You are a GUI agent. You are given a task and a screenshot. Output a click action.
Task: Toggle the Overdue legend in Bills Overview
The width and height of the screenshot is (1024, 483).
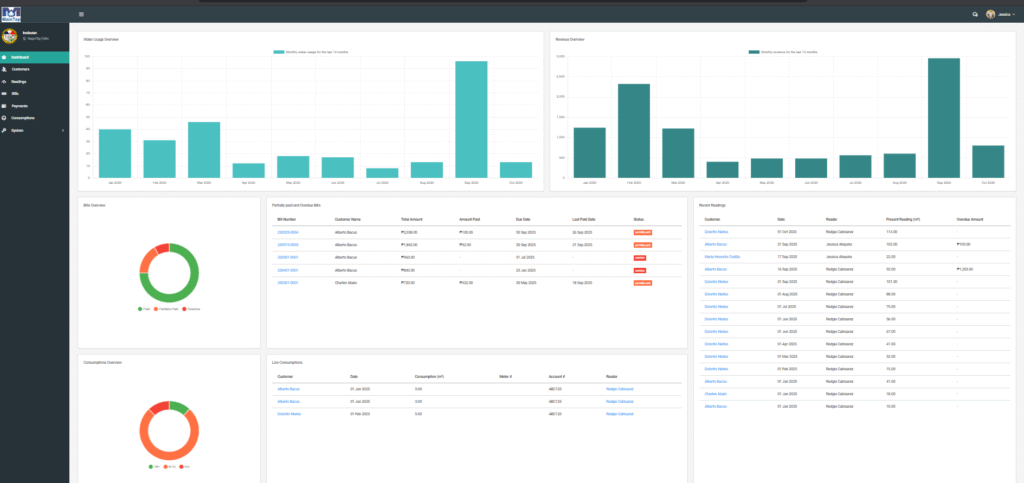click(x=188, y=309)
